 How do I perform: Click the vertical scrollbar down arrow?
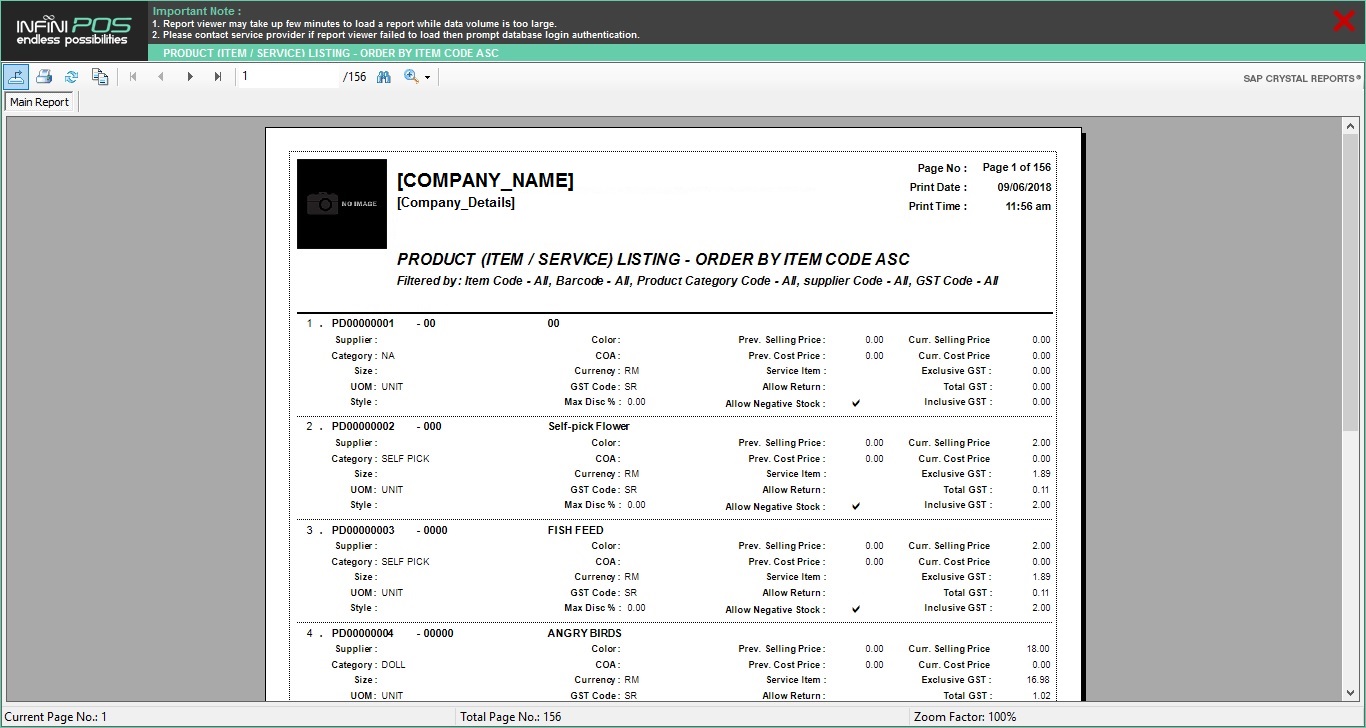1351,692
